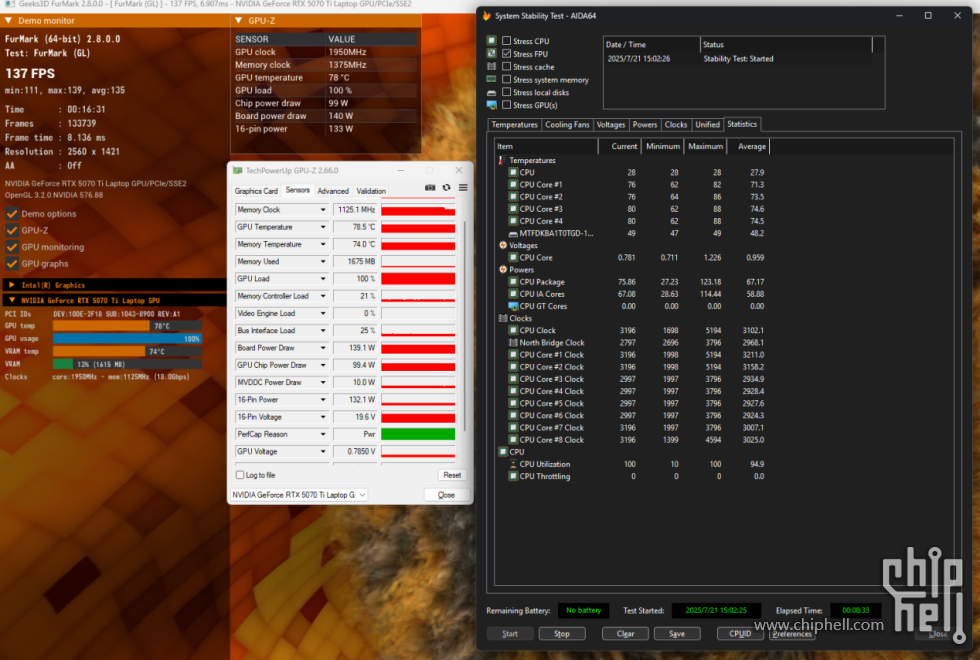This screenshot has height=660, width=980.
Task: Click the Clear button in AIDA64
Action: point(625,634)
